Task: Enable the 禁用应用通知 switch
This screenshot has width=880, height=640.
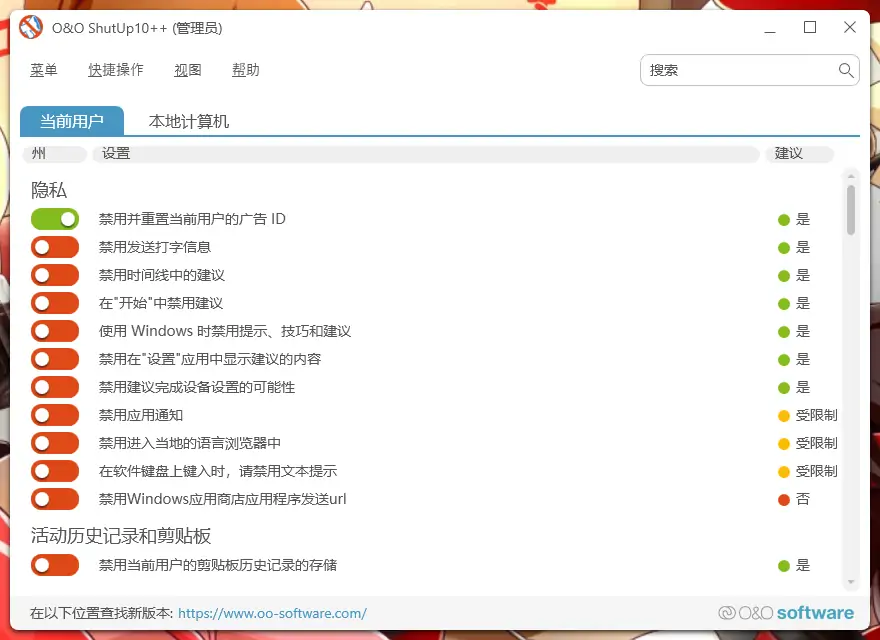Action: click(55, 415)
